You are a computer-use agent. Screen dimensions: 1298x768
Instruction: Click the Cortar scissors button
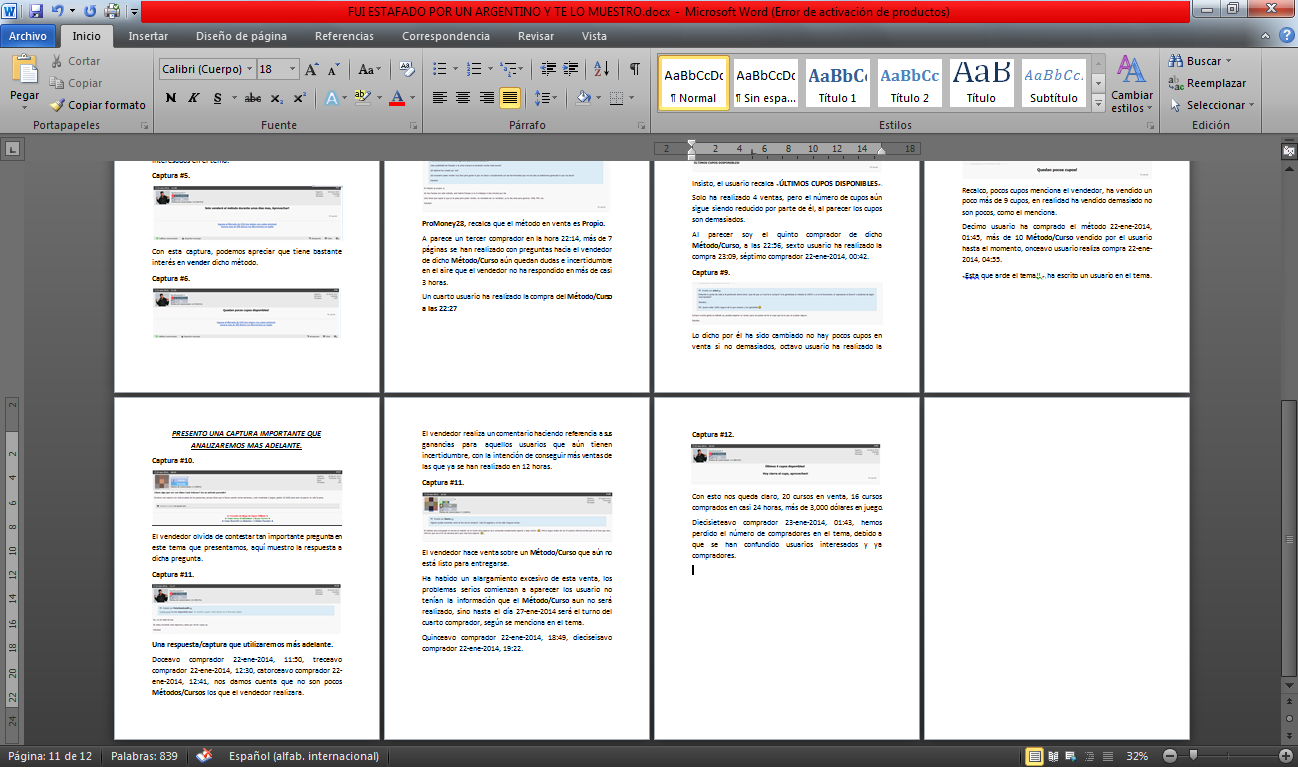[x=75, y=61]
